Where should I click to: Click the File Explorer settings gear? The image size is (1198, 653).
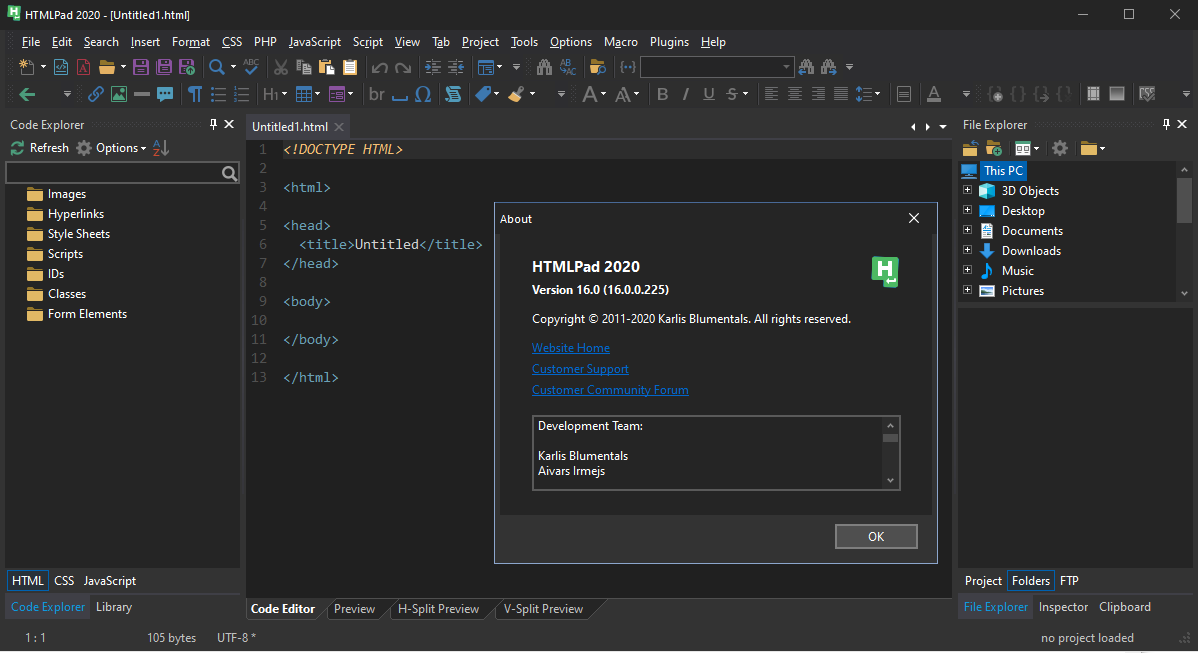pos(1060,148)
